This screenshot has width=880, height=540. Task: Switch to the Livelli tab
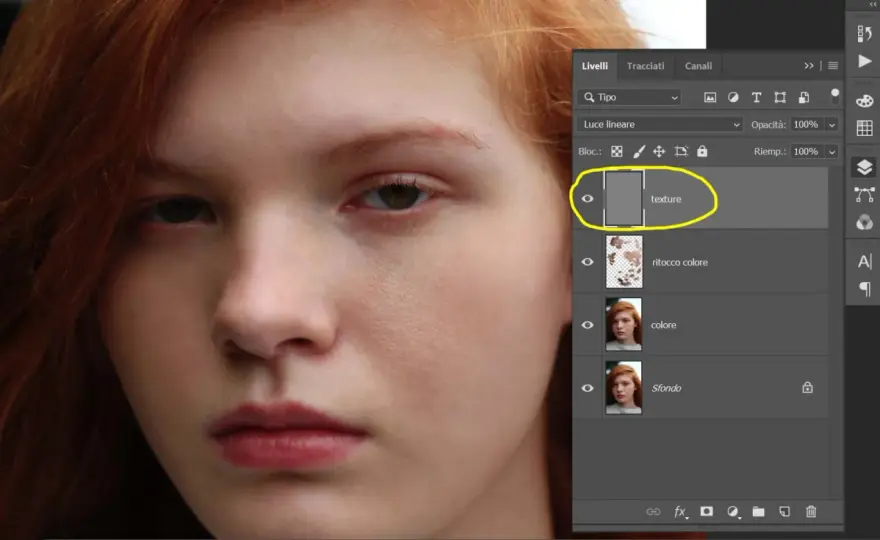coord(595,66)
